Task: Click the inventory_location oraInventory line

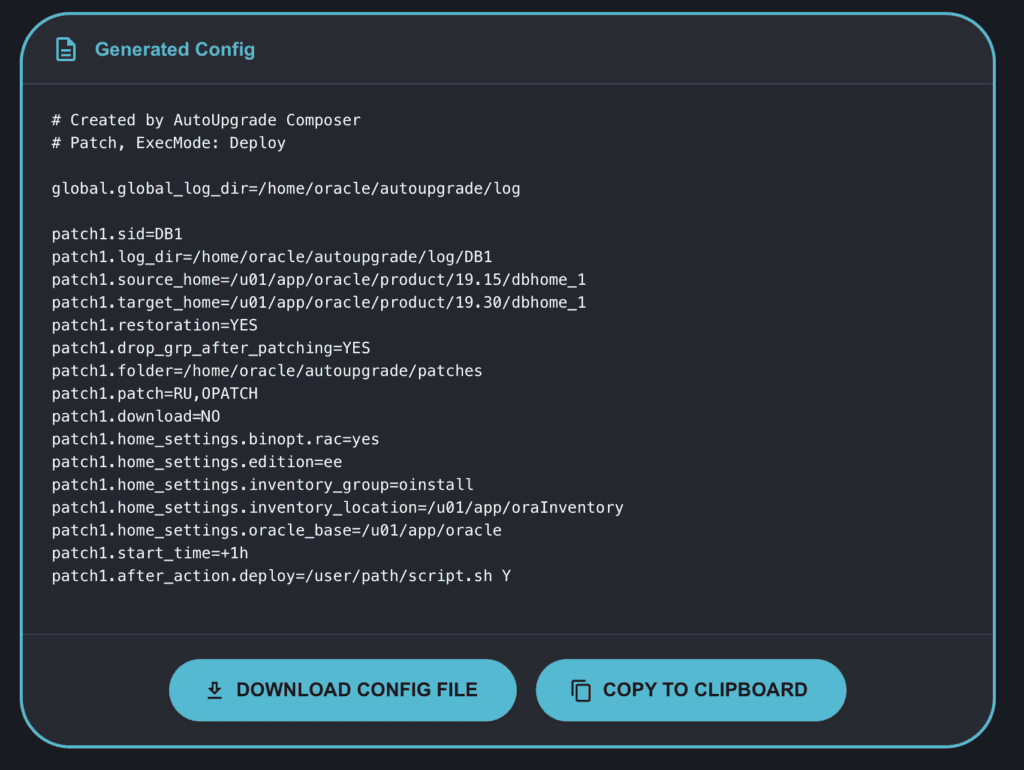Action: (x=337, y=507)
